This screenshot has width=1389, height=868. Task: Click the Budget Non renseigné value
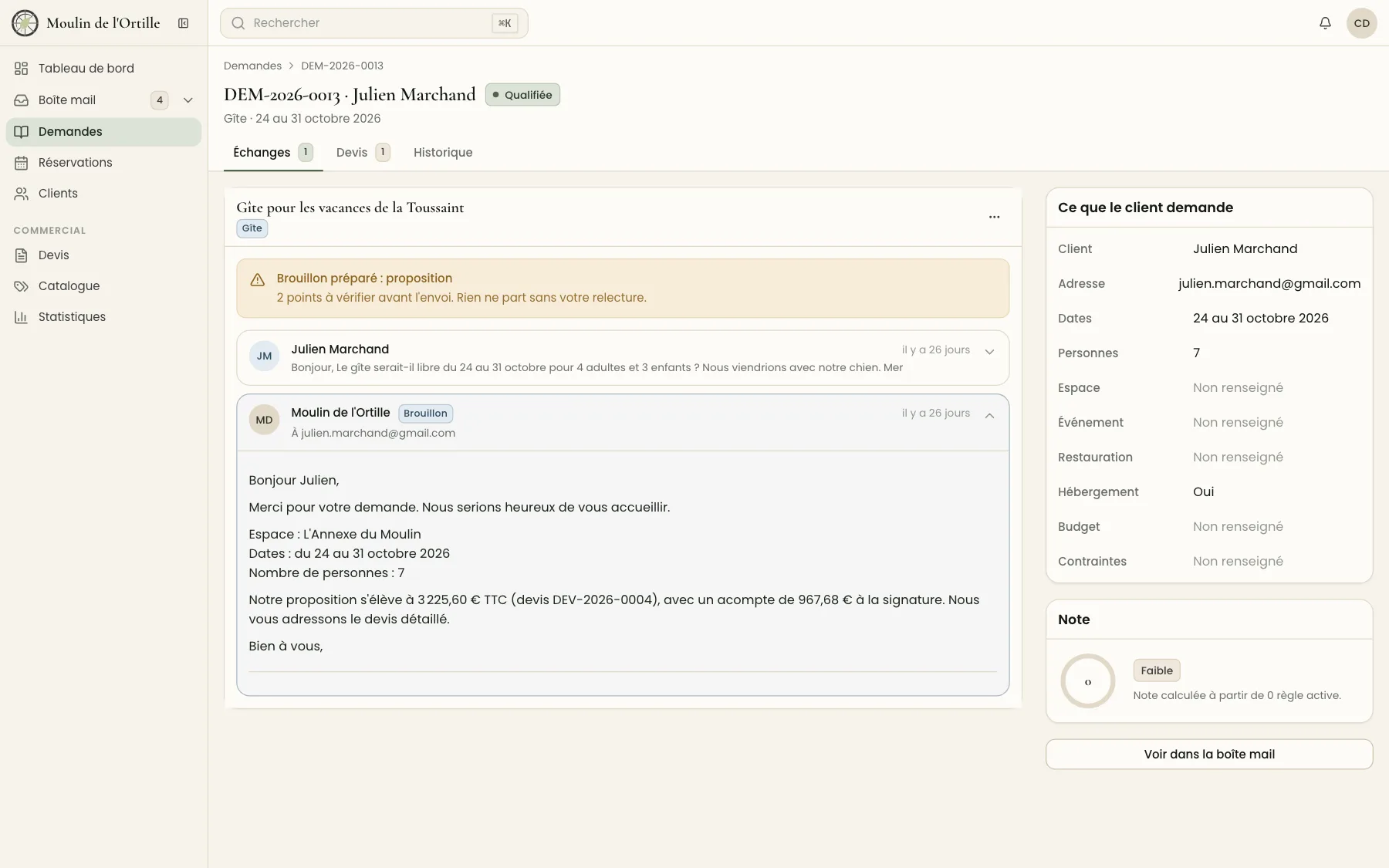coord(1238,527)
